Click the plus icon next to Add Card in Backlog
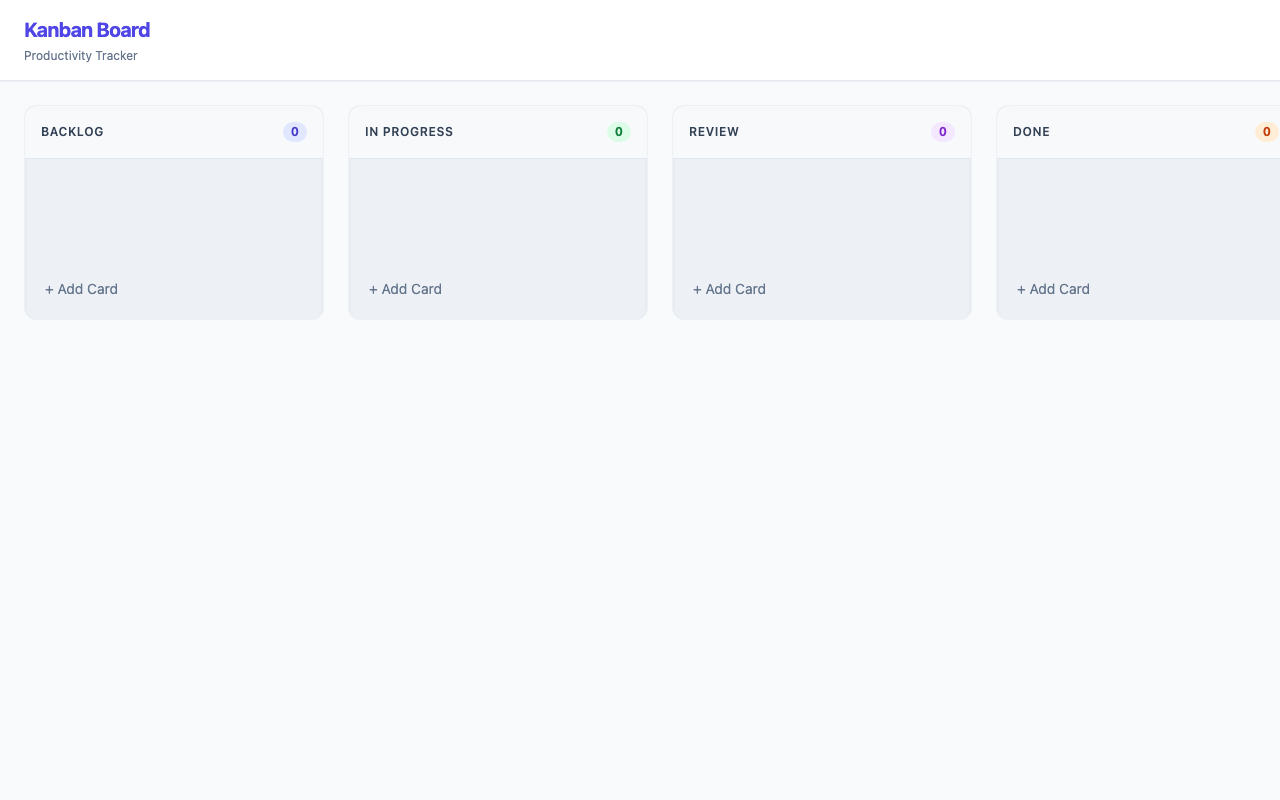1280x800 pixels. coord(49,289)
